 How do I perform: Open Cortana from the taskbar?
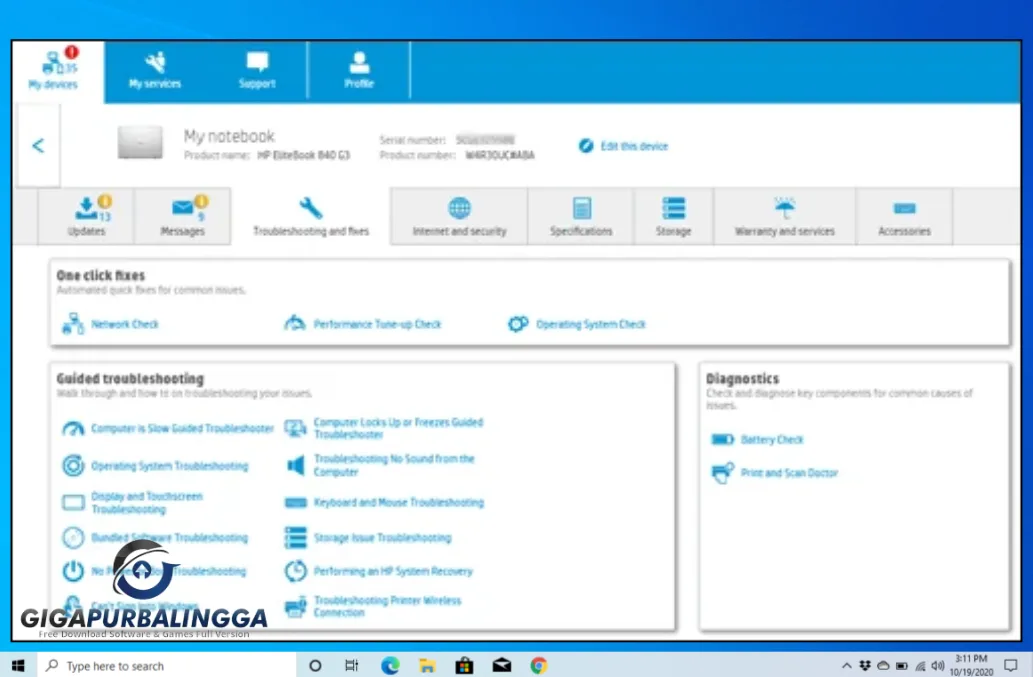(x=315, y=666)
